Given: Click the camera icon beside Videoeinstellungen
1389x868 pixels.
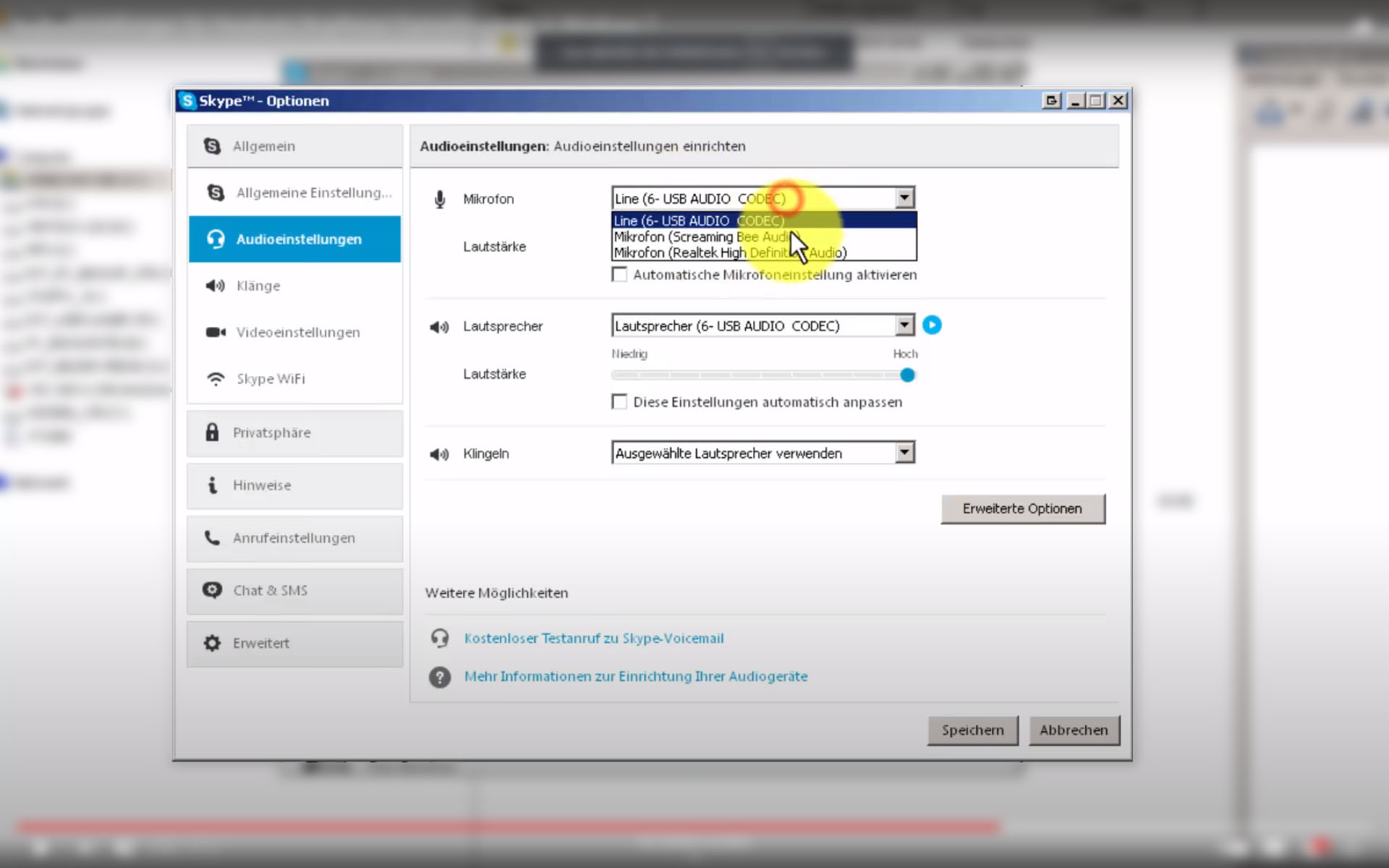Looking at the screenshot, I should 216,332.
